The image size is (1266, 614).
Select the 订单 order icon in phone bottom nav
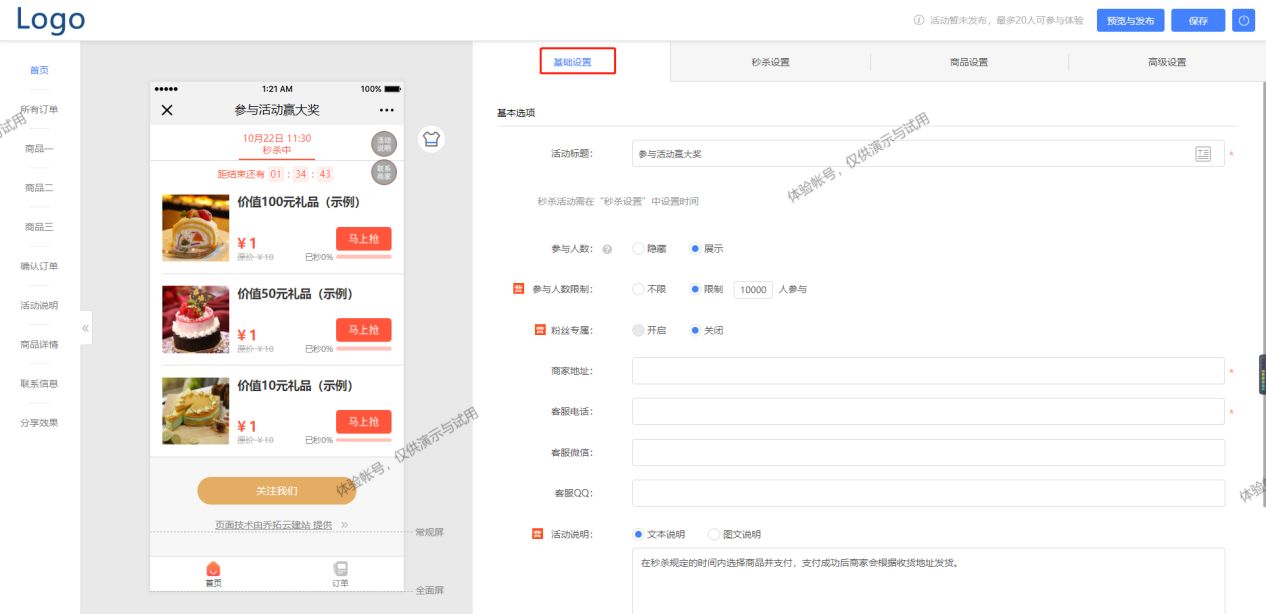340,571
